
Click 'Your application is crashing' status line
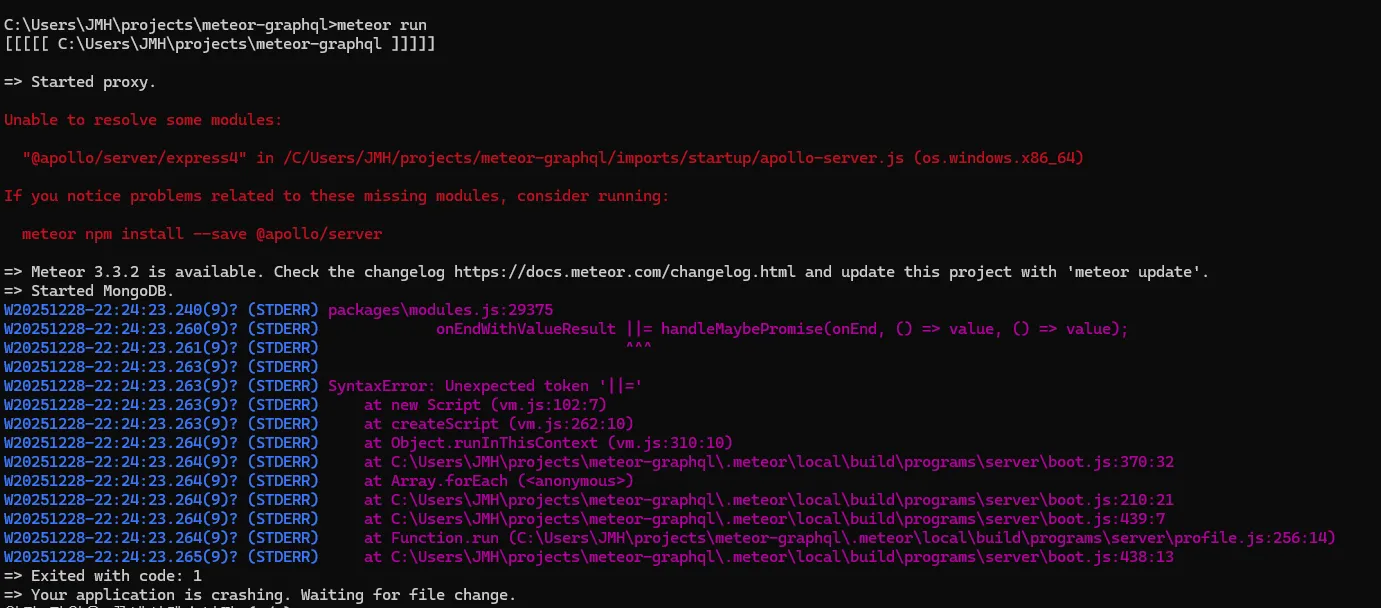tap(260, 595)
